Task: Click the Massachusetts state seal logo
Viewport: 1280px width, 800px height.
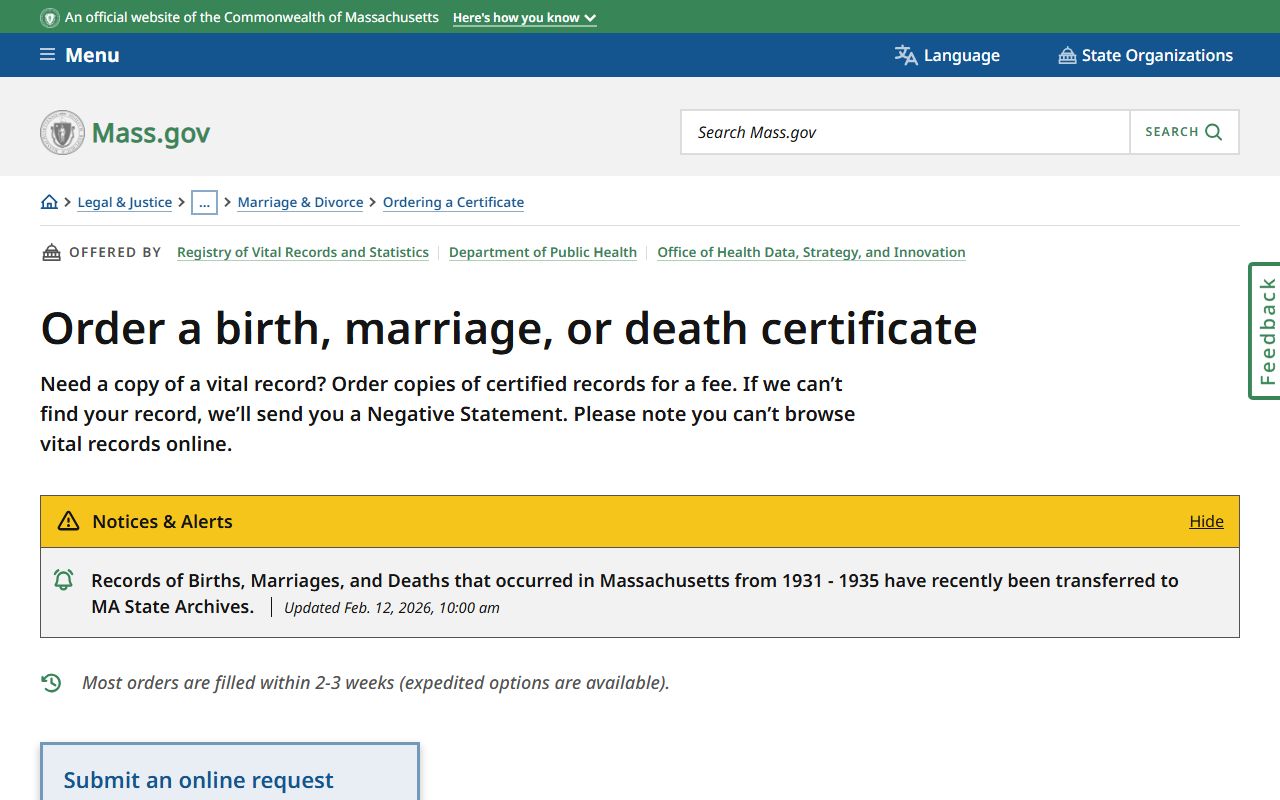Action: [62, 132]
